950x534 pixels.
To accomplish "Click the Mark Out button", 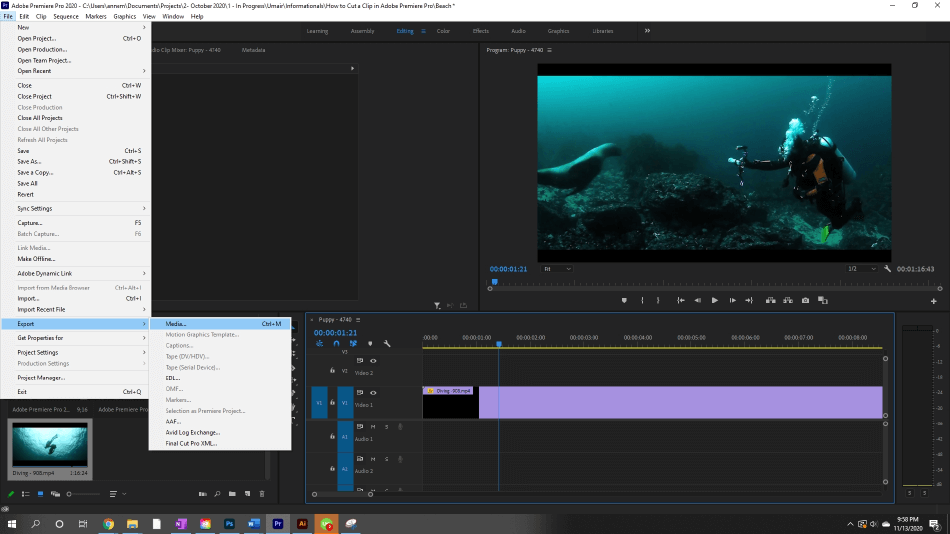I will click(659, 300).
